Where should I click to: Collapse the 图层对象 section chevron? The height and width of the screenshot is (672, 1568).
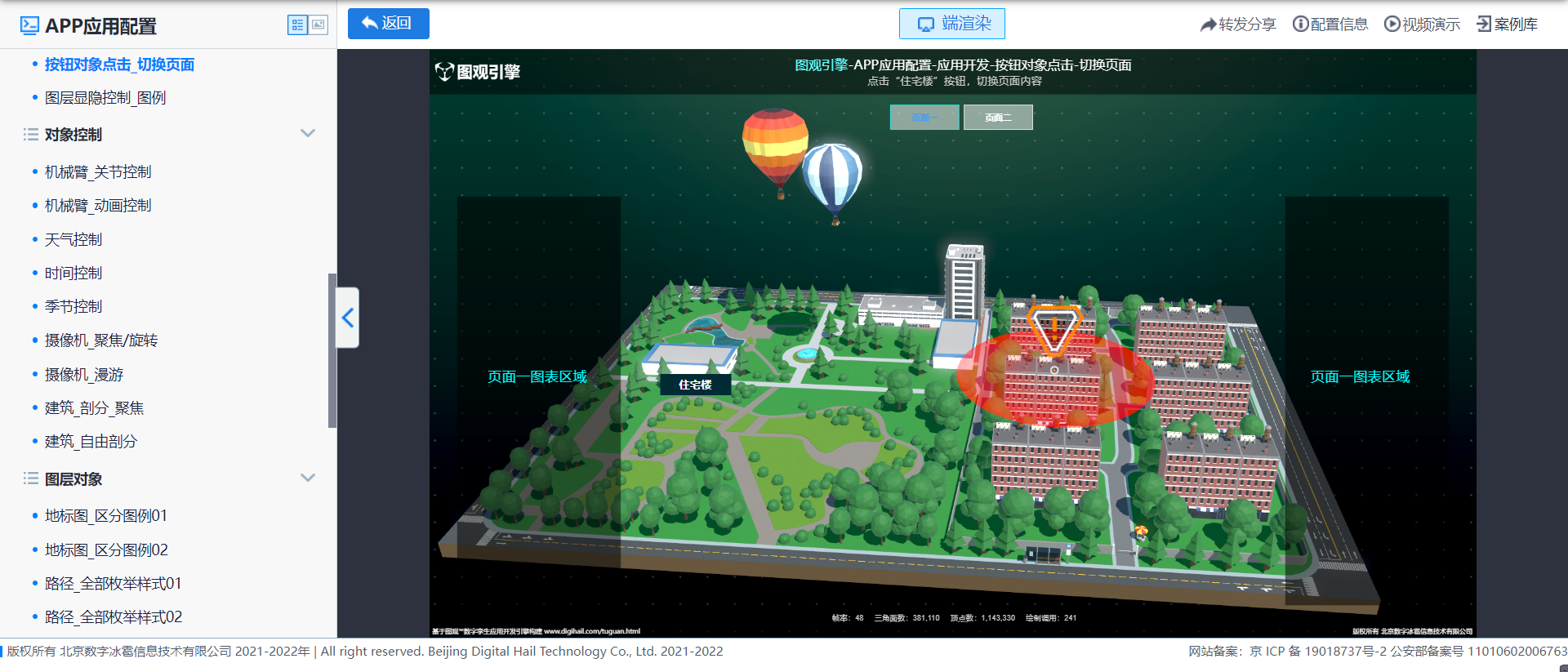pyautogui.click(x=308, y=478)
